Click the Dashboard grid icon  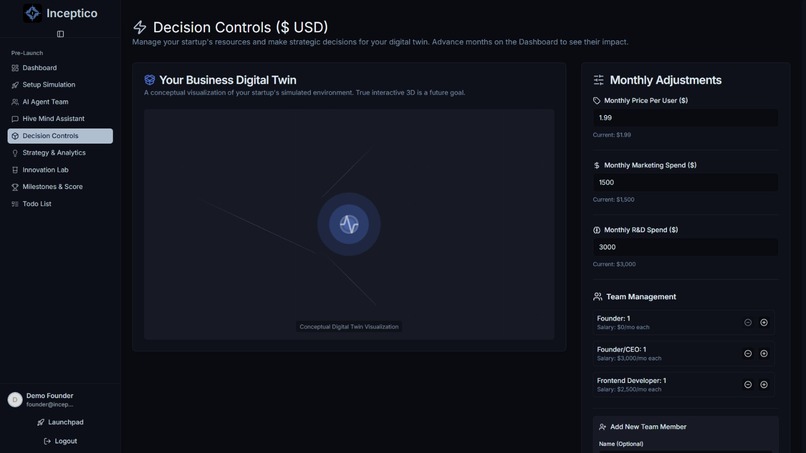(x=15, y=68)
